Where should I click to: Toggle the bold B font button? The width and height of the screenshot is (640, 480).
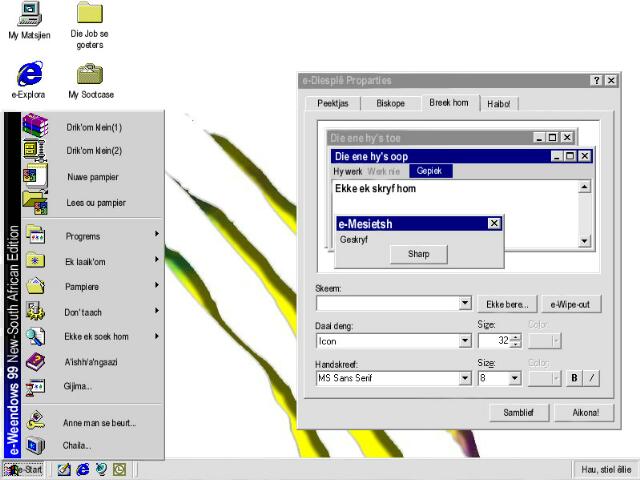(575, 378)
